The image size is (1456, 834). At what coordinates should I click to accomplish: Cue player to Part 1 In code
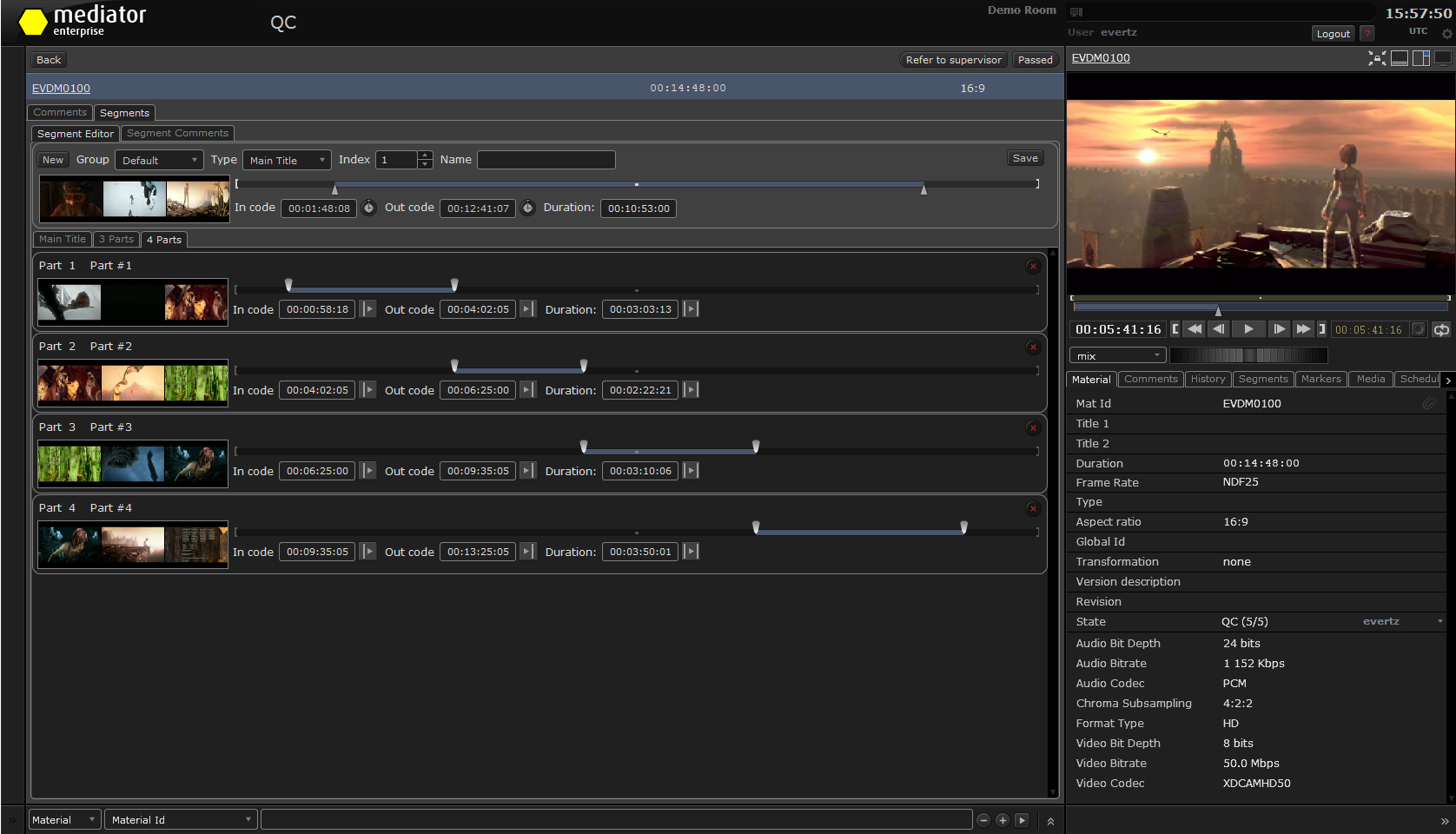368,309
